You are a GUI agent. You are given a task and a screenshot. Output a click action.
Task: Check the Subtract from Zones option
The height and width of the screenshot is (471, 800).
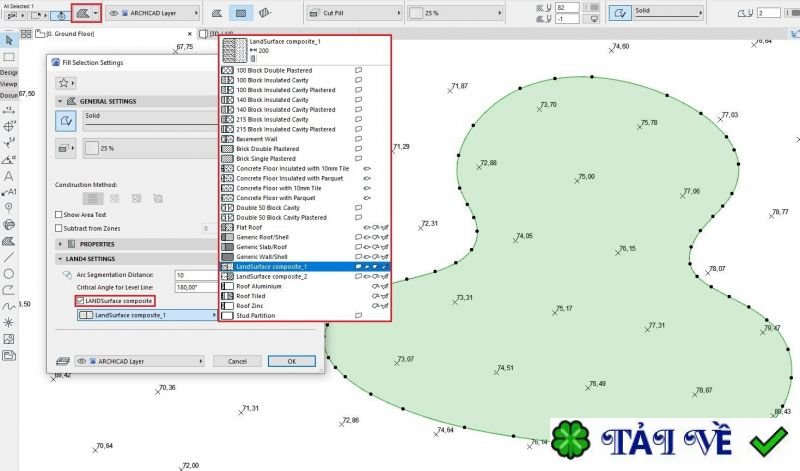58,228
